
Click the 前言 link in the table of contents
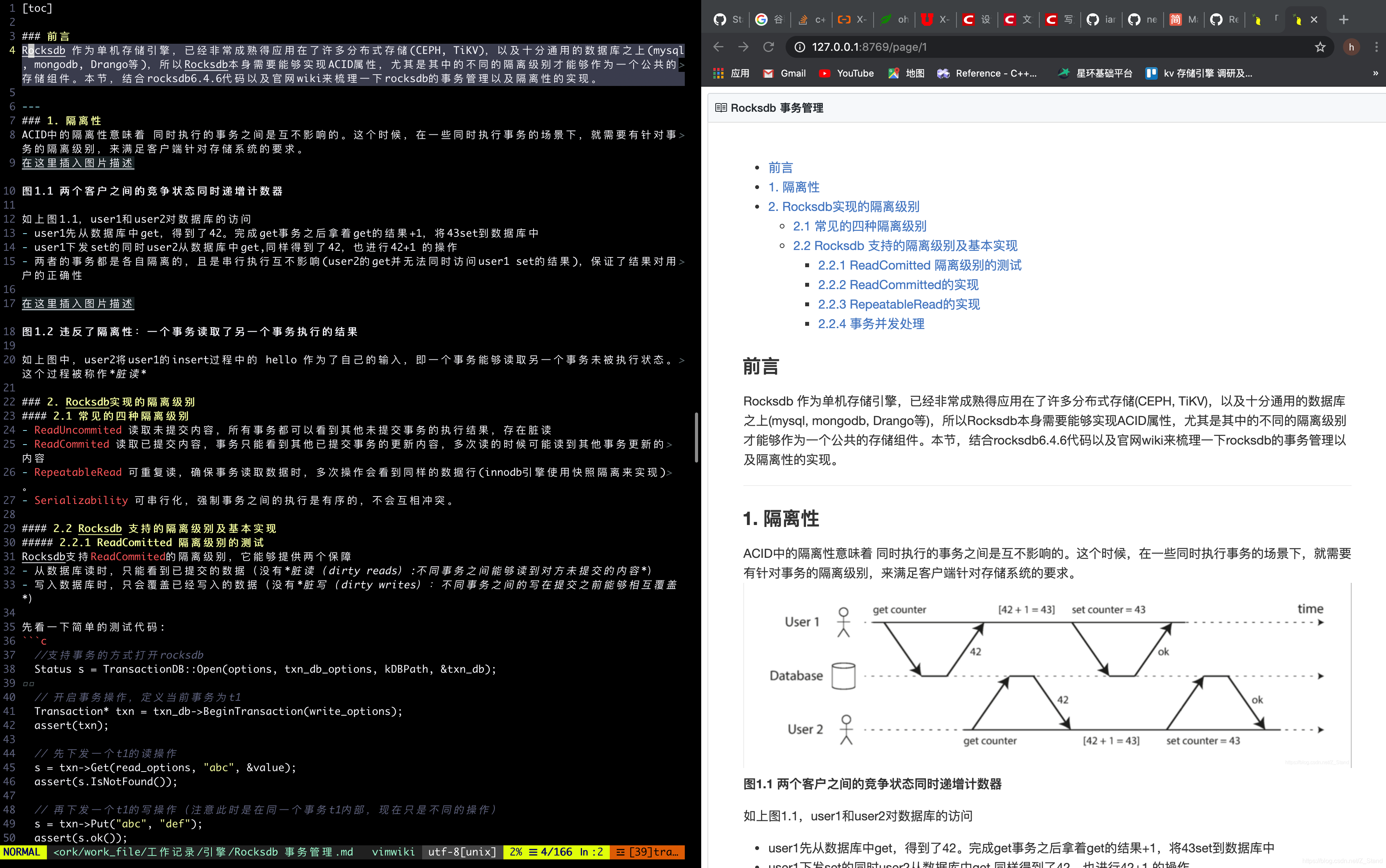(x=780, y=167)
